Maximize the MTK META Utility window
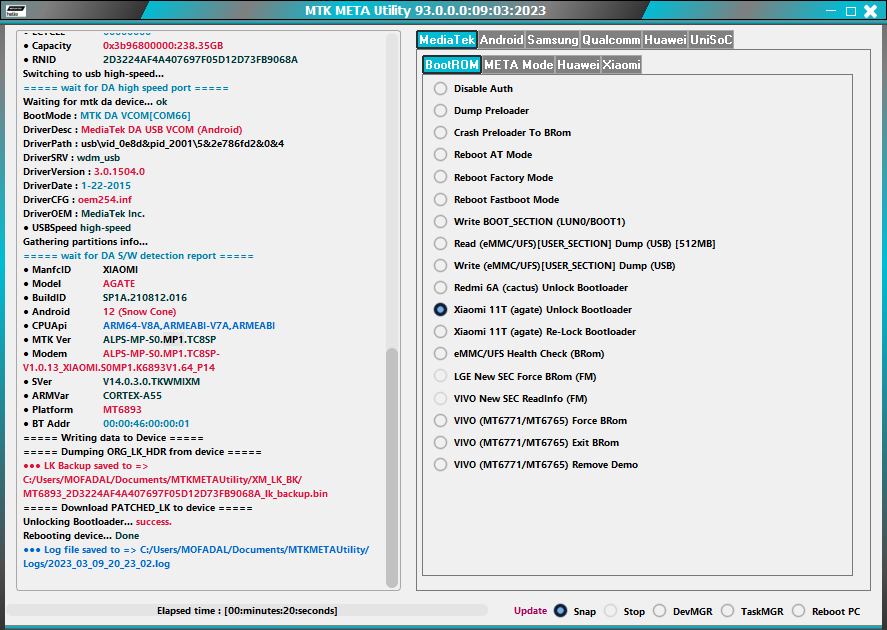The width and height of the screenshot is (887, 630). [851, 11]
